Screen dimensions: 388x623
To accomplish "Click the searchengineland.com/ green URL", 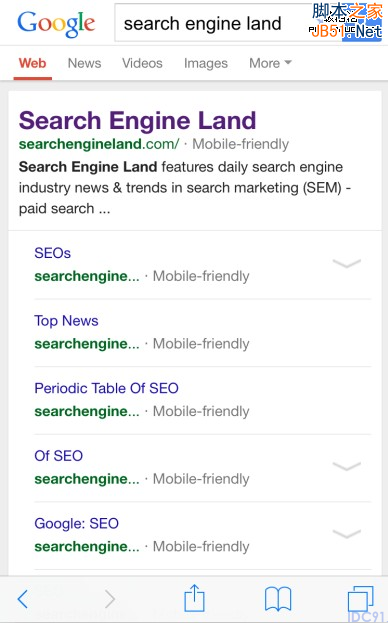I will [x=99, y=144].
